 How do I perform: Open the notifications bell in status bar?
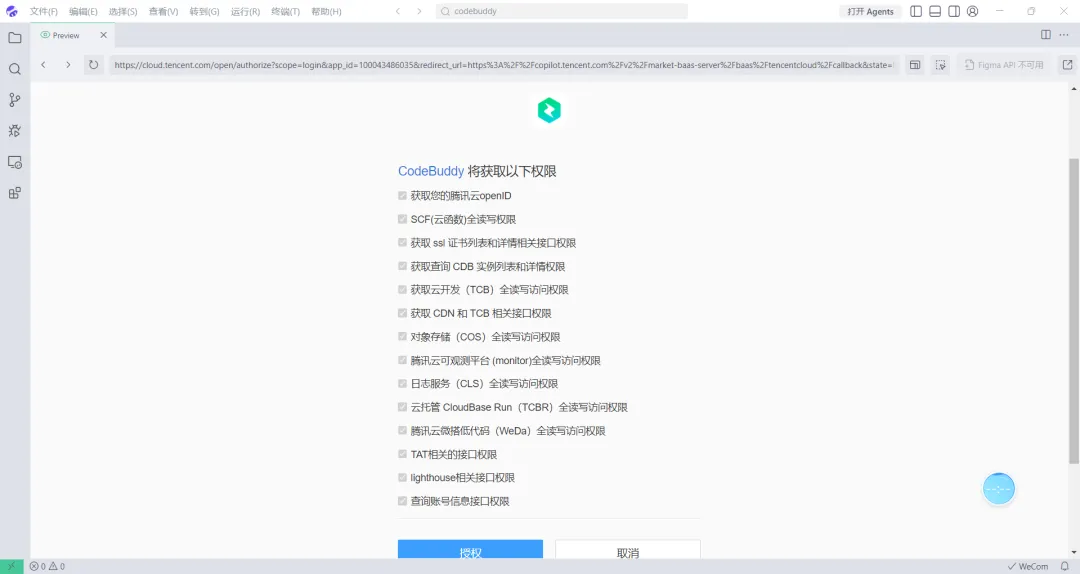pyautogui.click(x=1064, y=566)
